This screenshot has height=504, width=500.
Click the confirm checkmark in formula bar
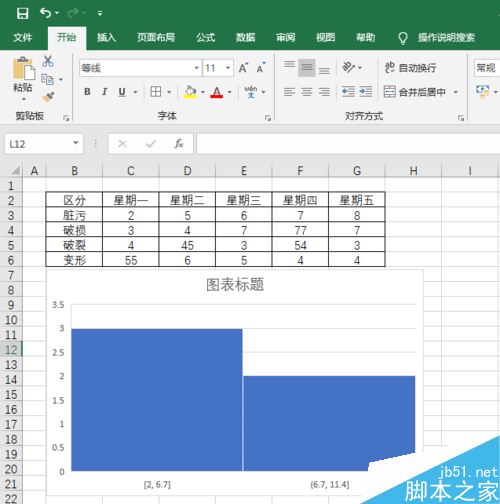point(151,144)
